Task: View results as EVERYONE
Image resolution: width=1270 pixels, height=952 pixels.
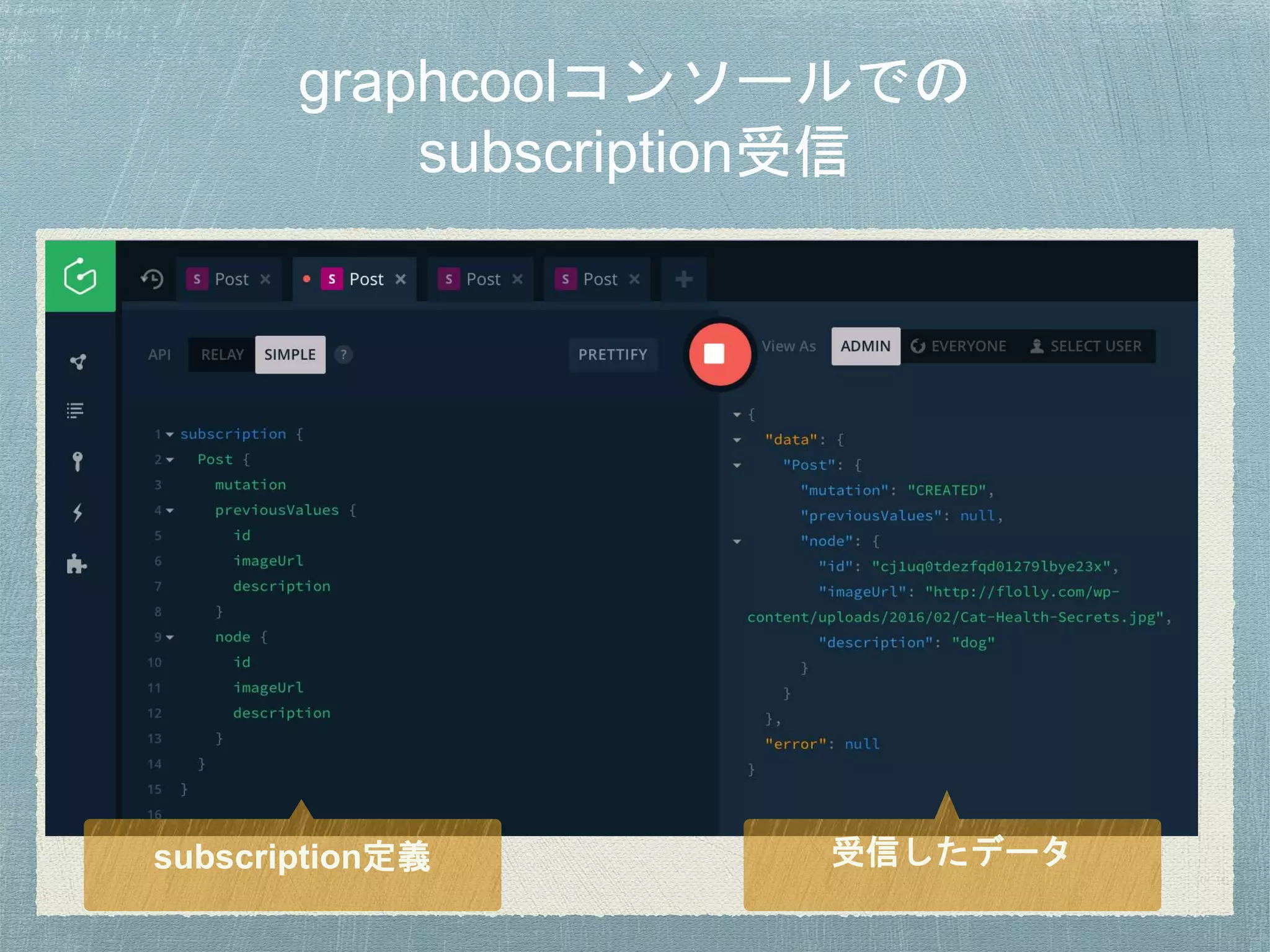Action: pyautogui.click(x=958, y=346)
